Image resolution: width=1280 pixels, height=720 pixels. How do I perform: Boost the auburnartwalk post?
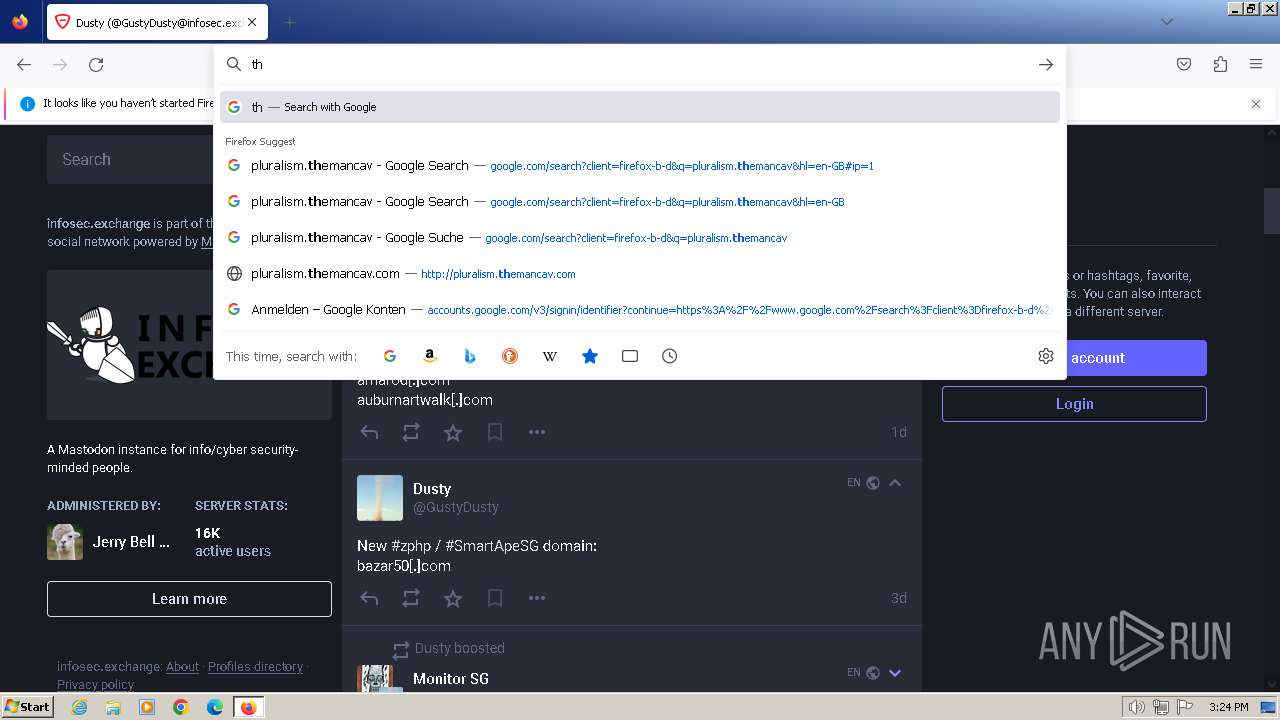pos(411,432)
